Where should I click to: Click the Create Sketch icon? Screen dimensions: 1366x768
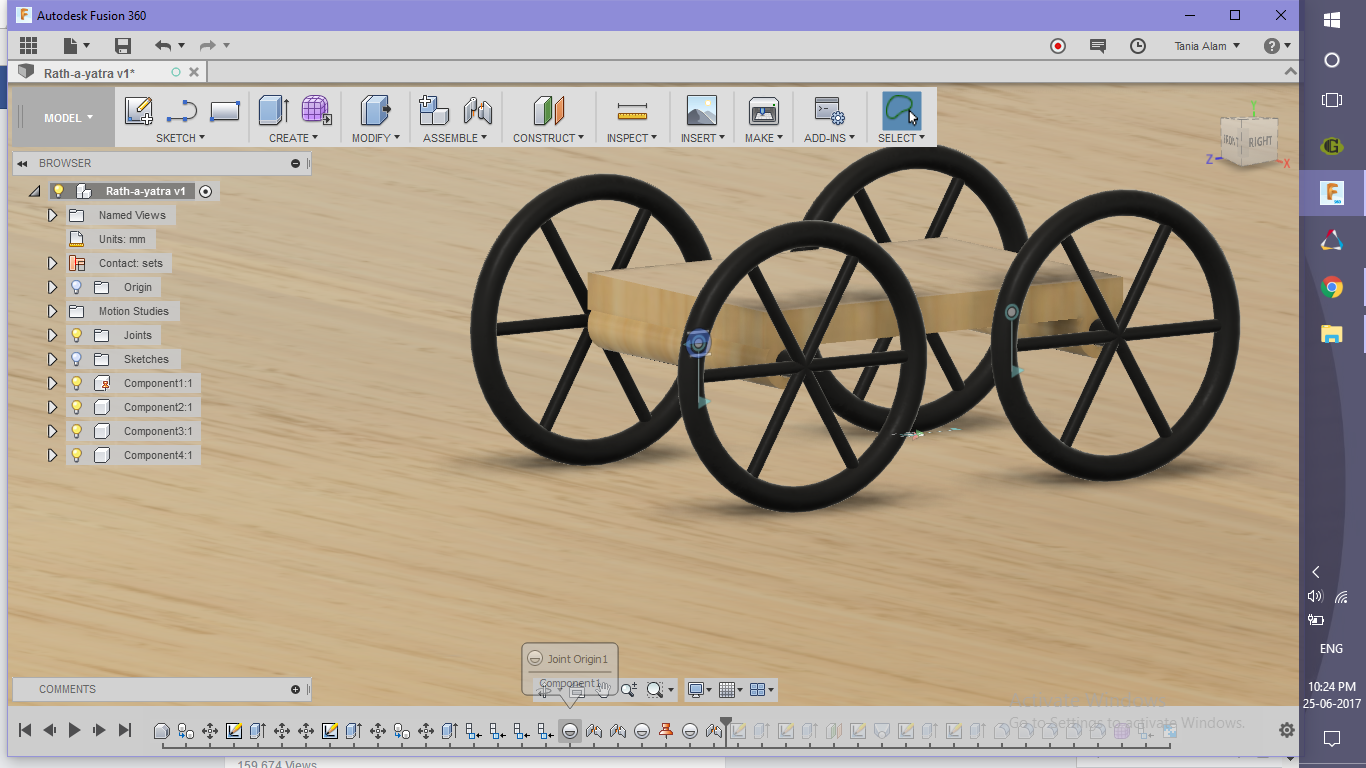click(x=138, y=110)
